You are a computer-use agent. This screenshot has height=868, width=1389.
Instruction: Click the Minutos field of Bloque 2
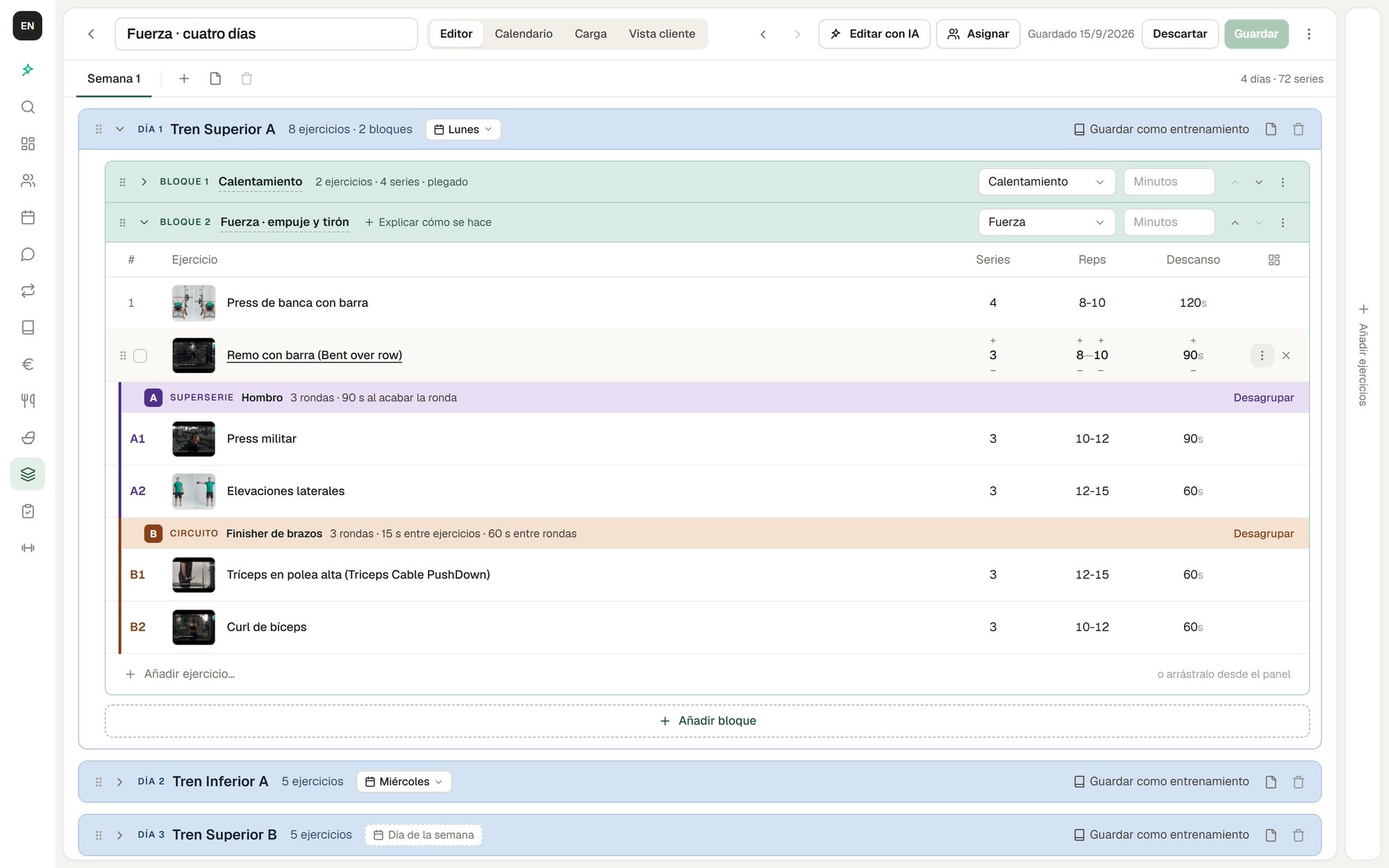(x=1169, y=222)
